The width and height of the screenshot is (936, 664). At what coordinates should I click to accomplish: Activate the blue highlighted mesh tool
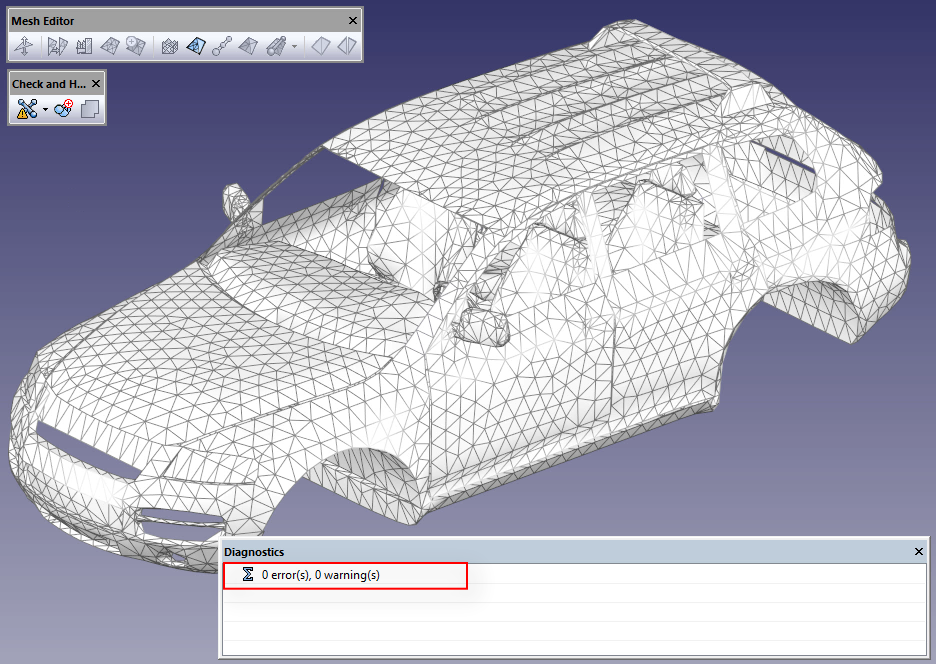[196, 46]
